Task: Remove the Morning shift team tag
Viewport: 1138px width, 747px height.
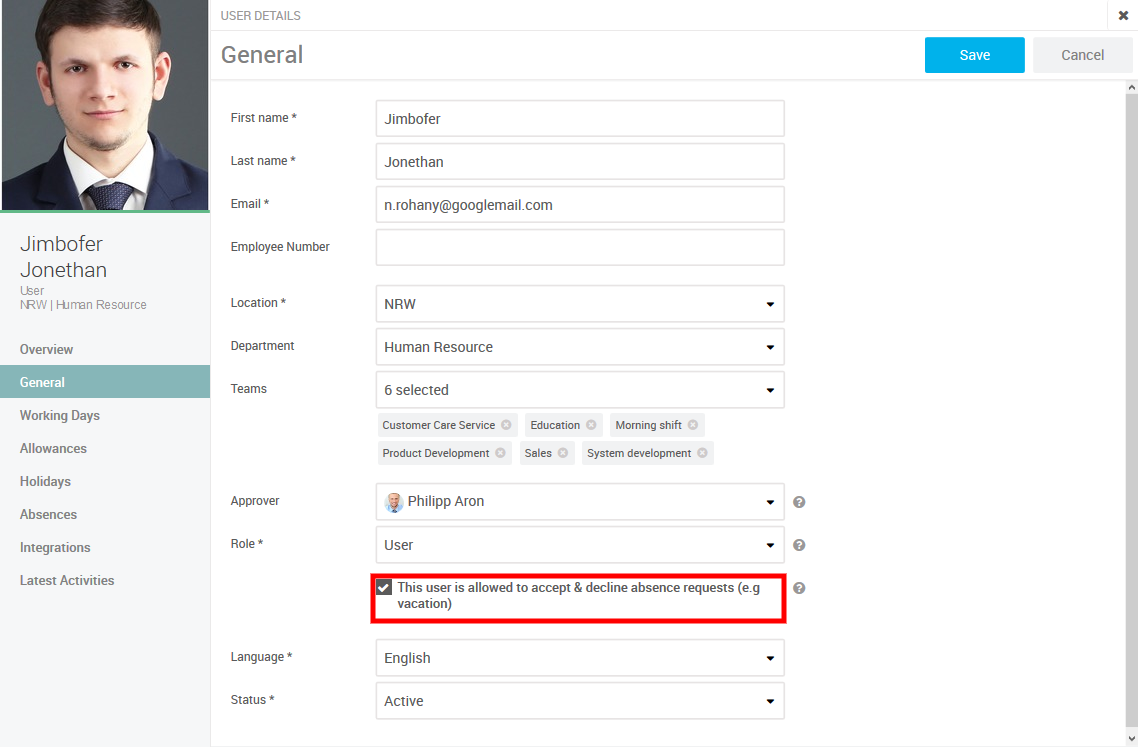Action: pyautogui.click(x=693, y=425)
